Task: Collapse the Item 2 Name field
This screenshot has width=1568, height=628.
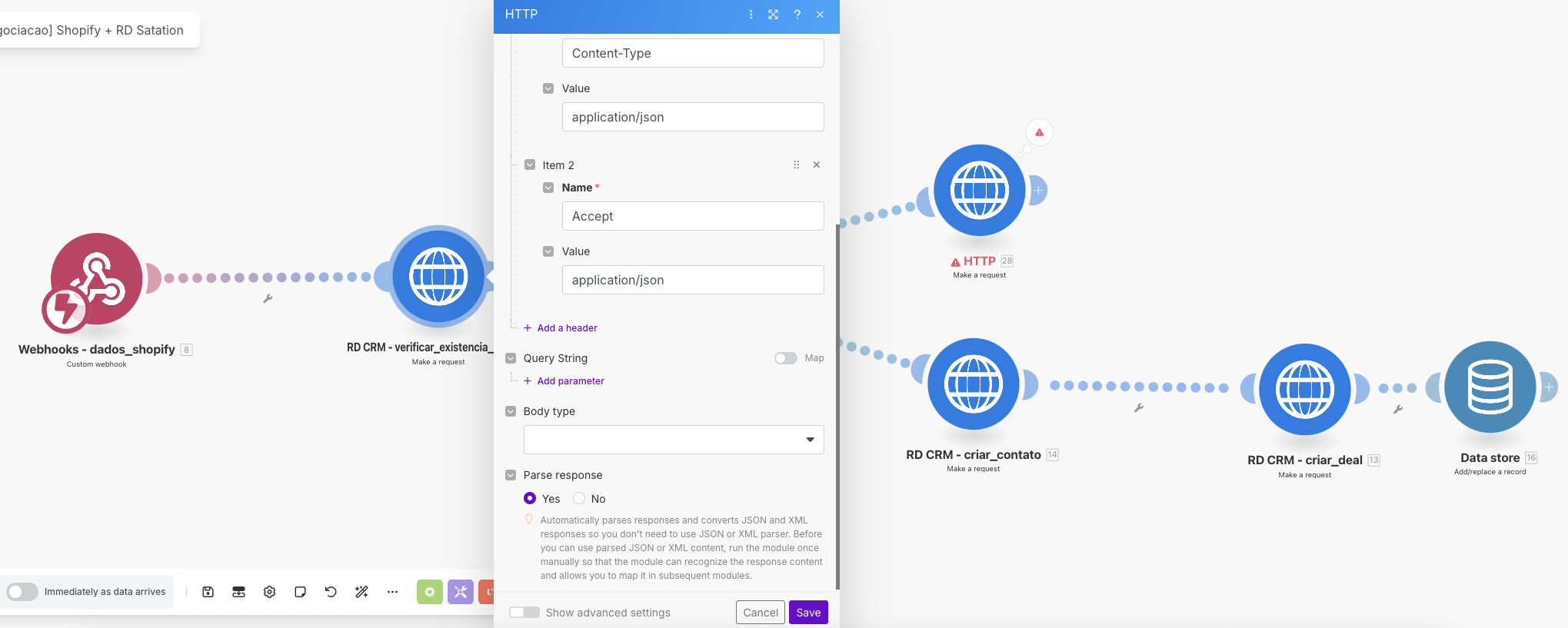Action: pos(548,188)
